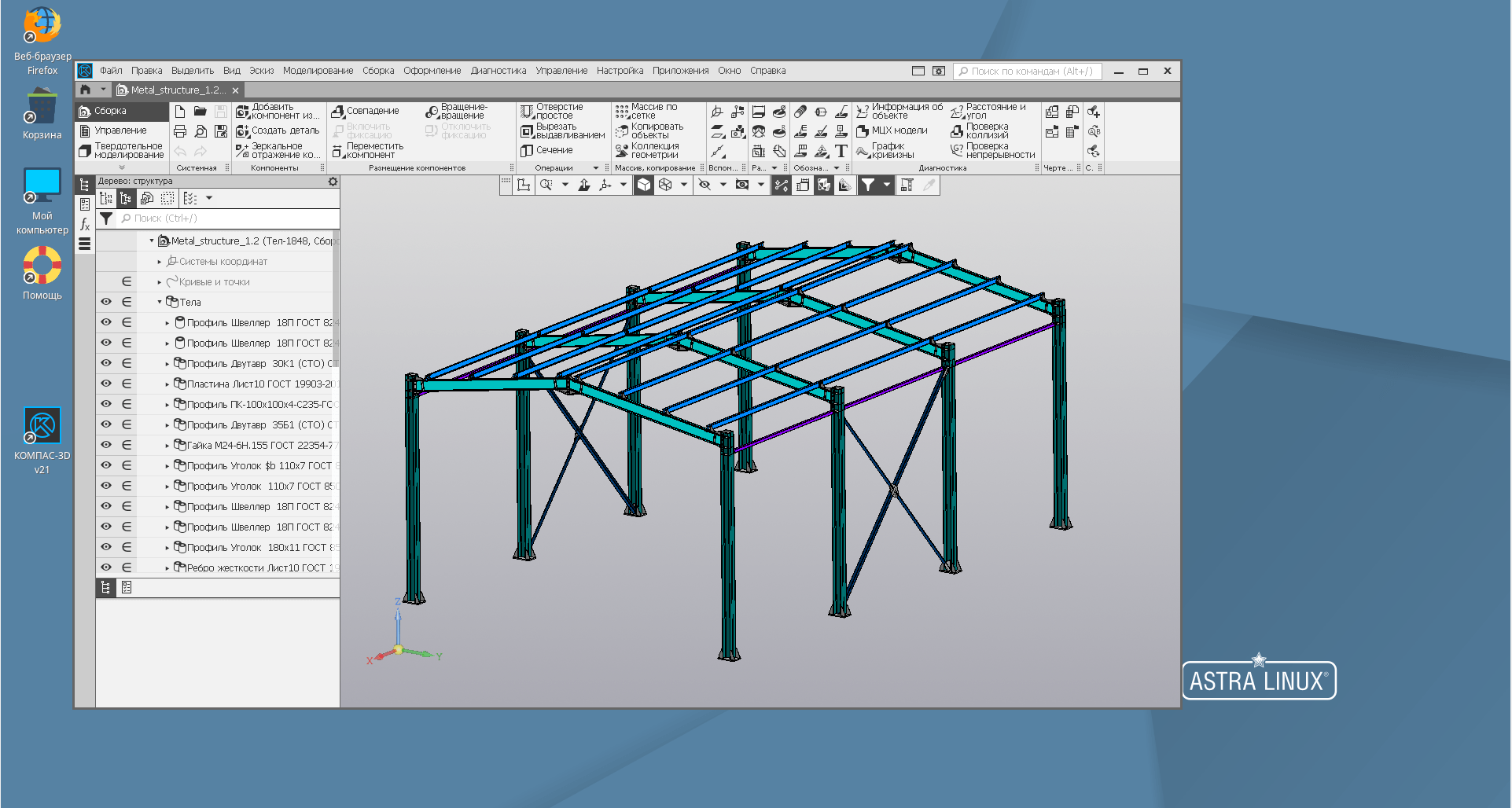Open the tree panel settings gear
This screenshot has height=808, width=1512.
(333, 182)
